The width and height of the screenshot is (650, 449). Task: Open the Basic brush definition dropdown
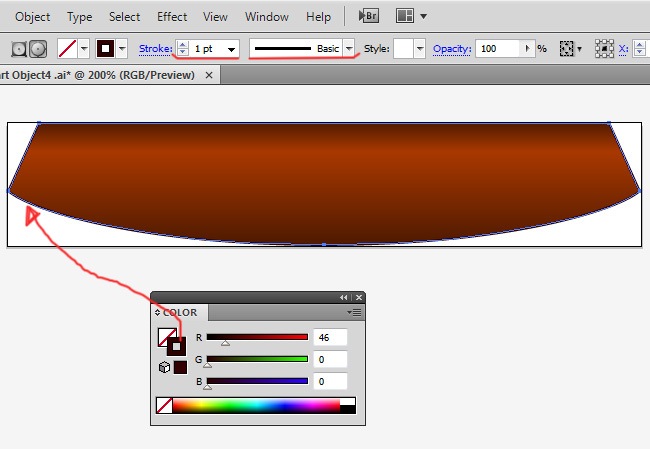click(x=349, y=48)
